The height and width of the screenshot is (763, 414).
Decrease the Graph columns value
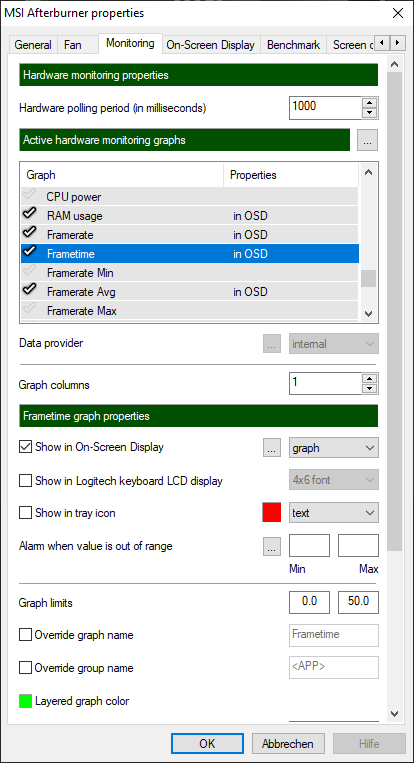370,389
